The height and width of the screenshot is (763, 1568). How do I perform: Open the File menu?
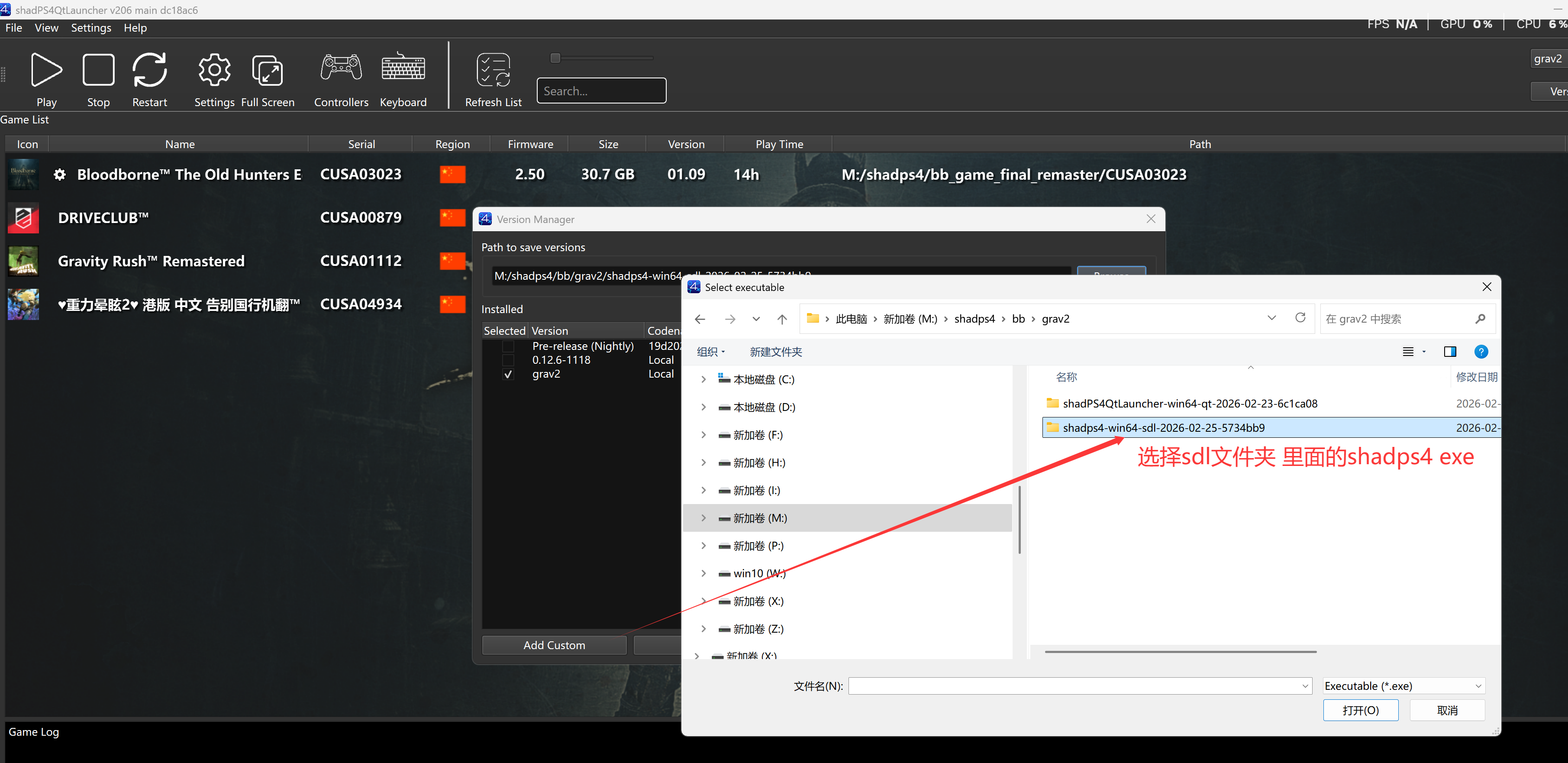(x=13, y=27)
